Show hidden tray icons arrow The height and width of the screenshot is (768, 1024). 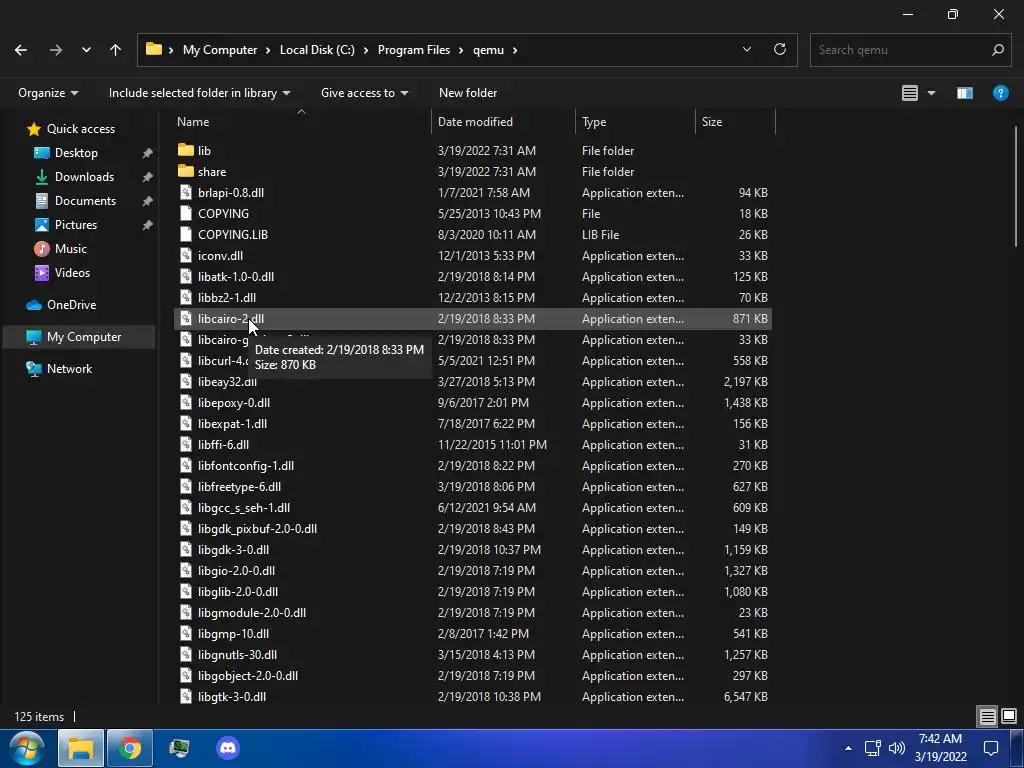point(848,748)
